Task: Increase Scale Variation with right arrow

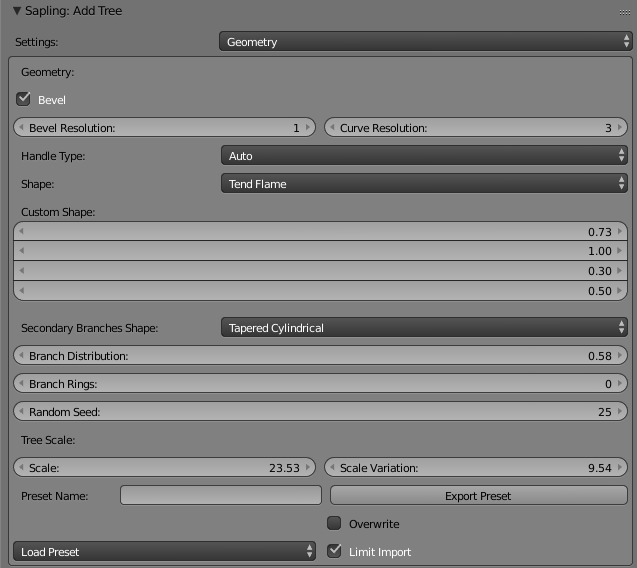Action: coord(620,467)
